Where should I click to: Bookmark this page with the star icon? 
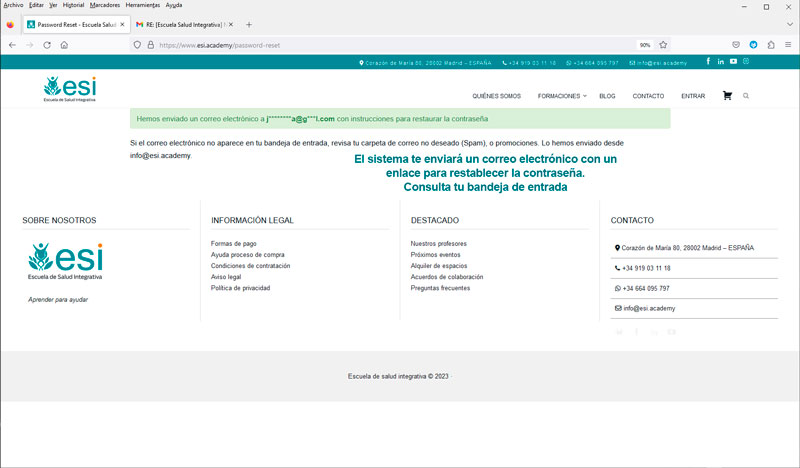click(663, 45)
